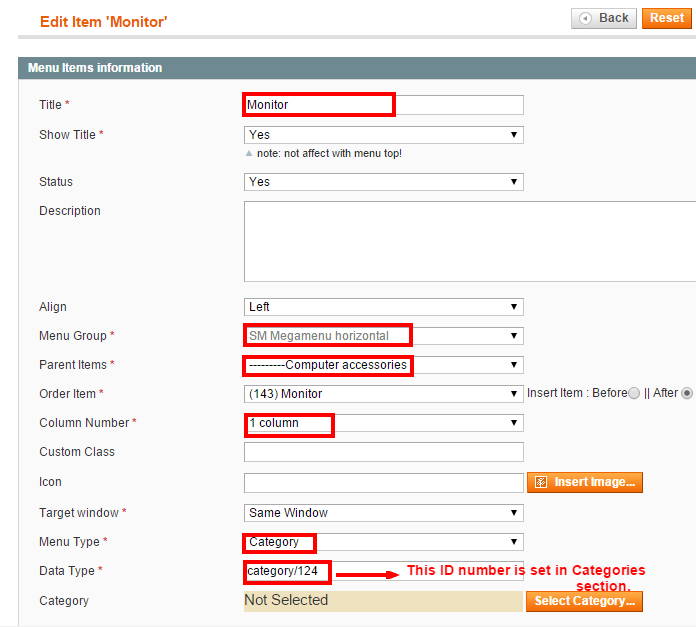This screenshot has width=696, height=627.
Task: Click the 'Column Number' label
Action: (84, 423)
